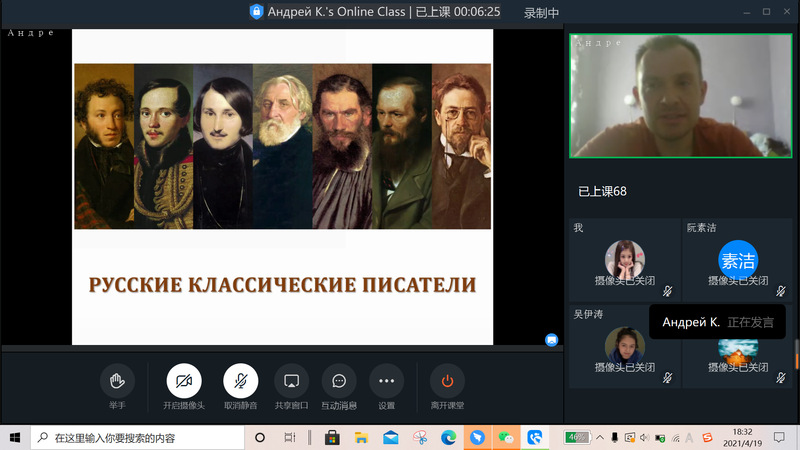800x450 pixels.
Task: Open Microsoft Store from taskbar
Action: (332, 438)
